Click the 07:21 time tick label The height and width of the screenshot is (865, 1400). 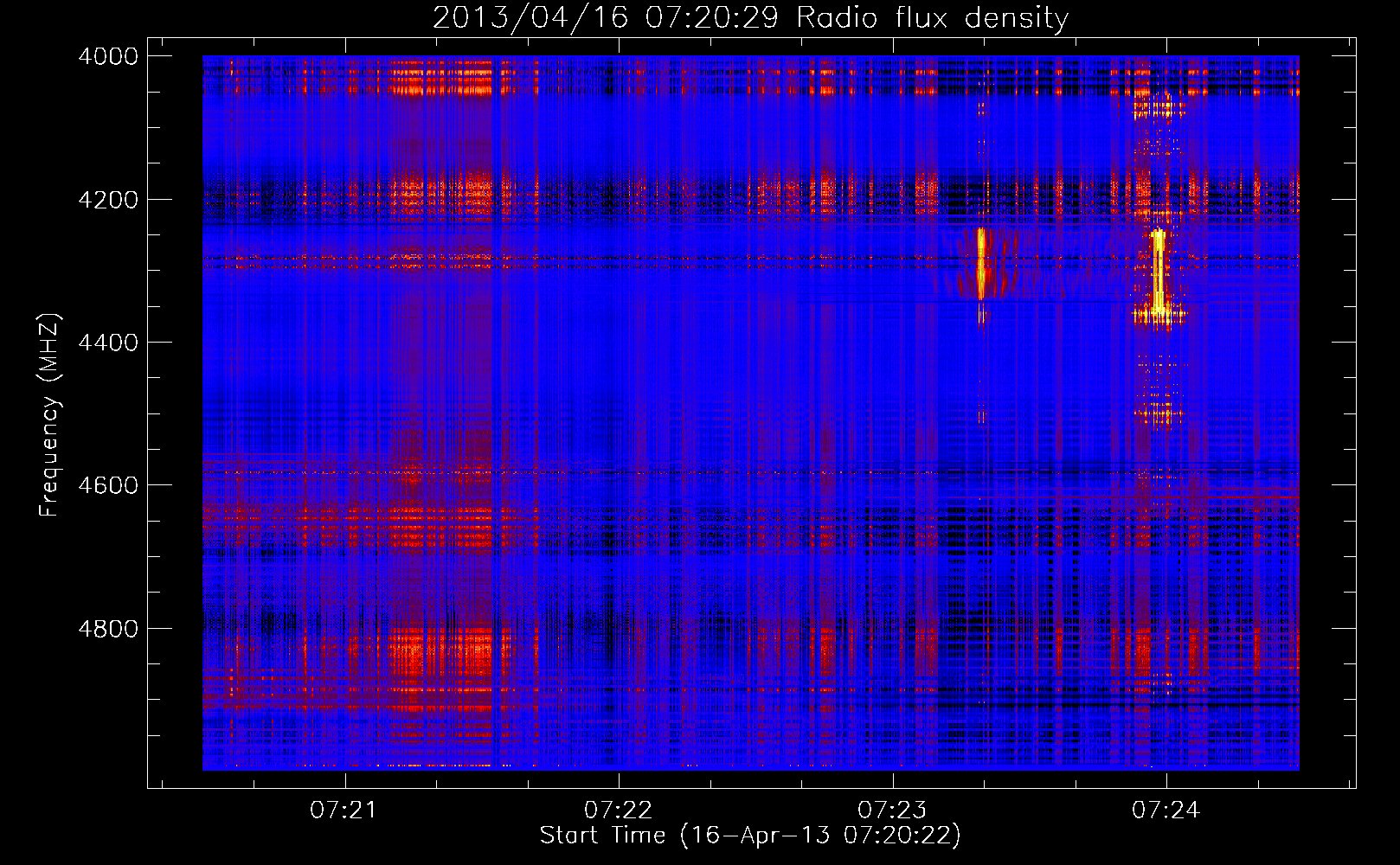(344, 811)
